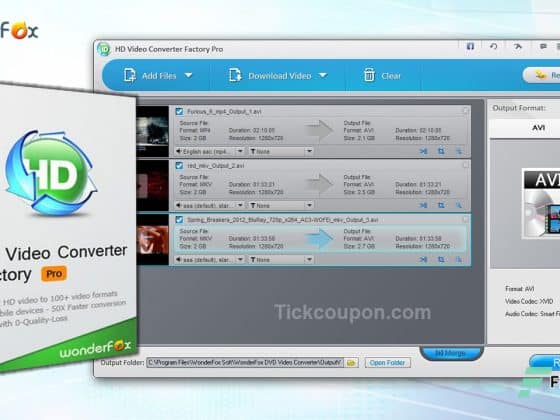Open Crop tool for Furious_6 row
Screen dimensions: 560x420
[441, 151]
